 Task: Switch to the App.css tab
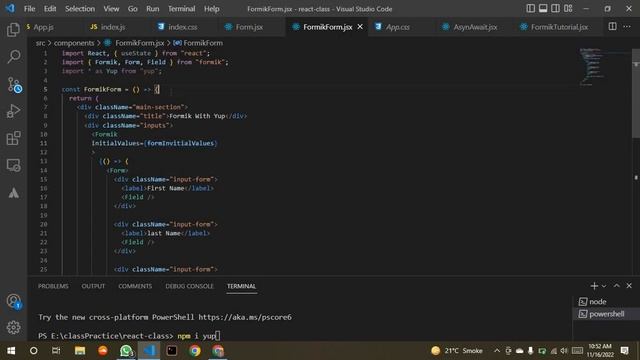pos(398,27)
